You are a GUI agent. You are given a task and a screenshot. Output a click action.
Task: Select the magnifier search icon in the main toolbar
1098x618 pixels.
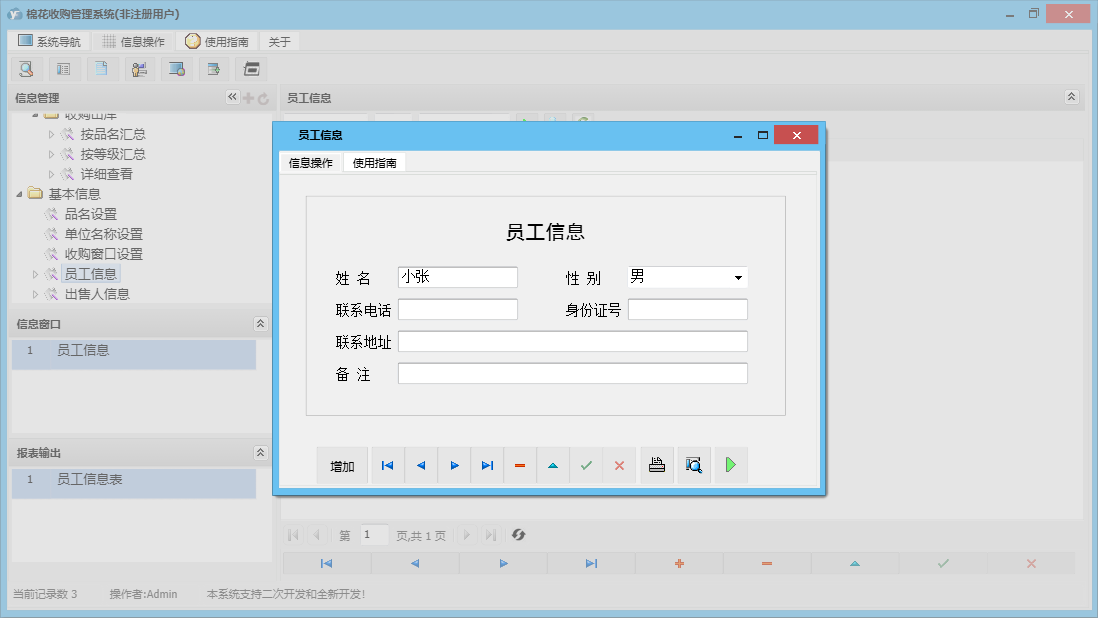click(26, 69)
